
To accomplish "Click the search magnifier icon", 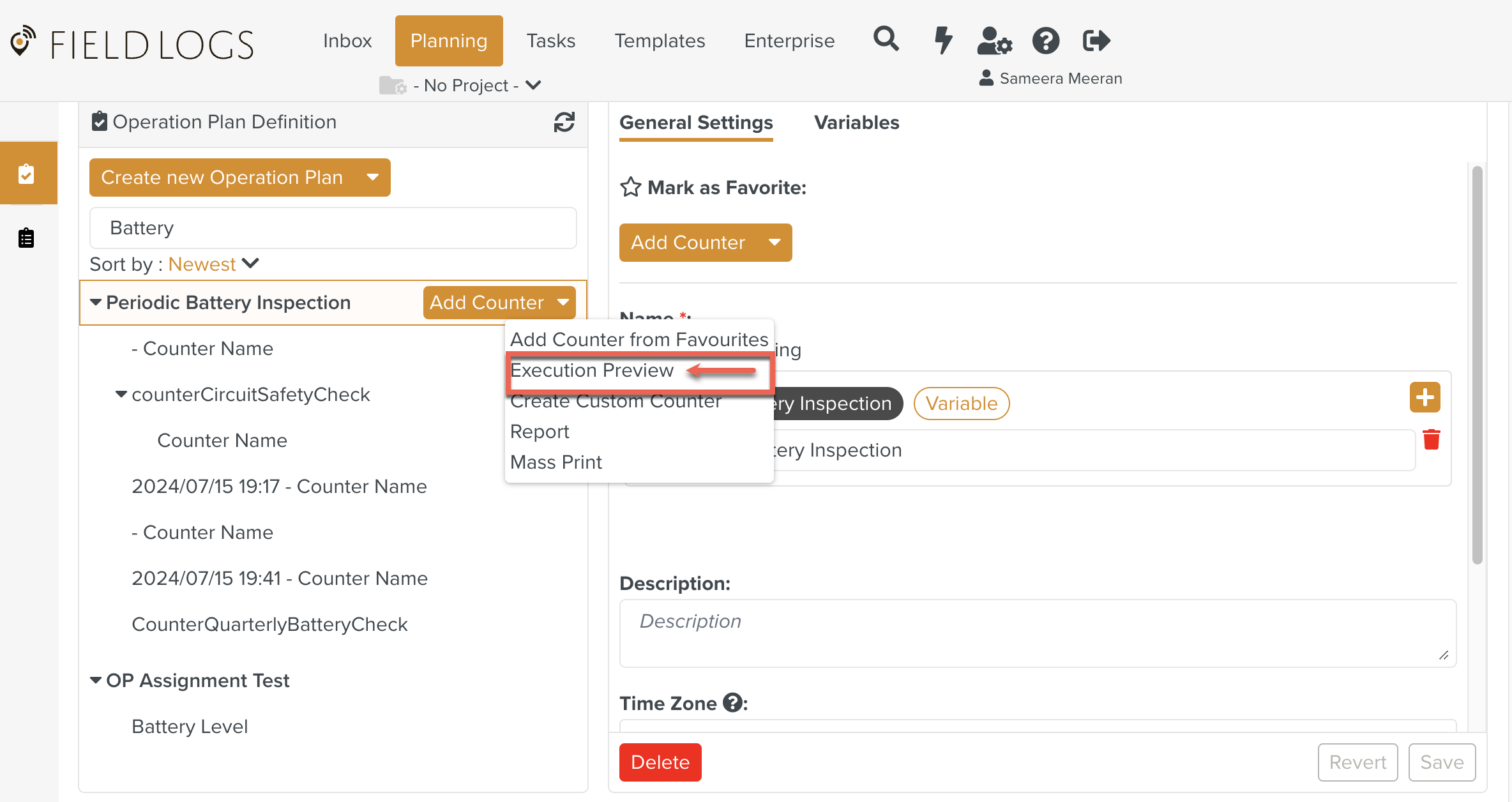I will pos(886,40).
